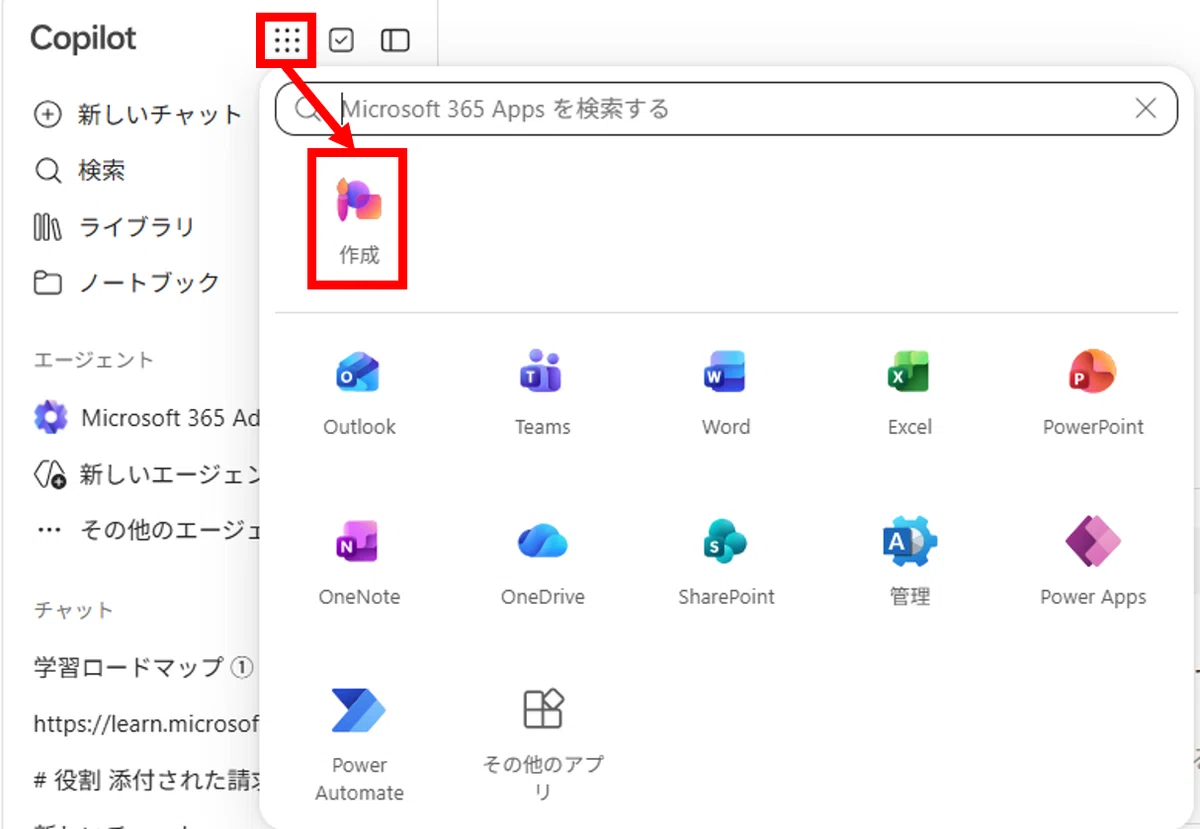1200x829 pixels.
Task: Clear the app search with the X
Action: (1145, 109)
